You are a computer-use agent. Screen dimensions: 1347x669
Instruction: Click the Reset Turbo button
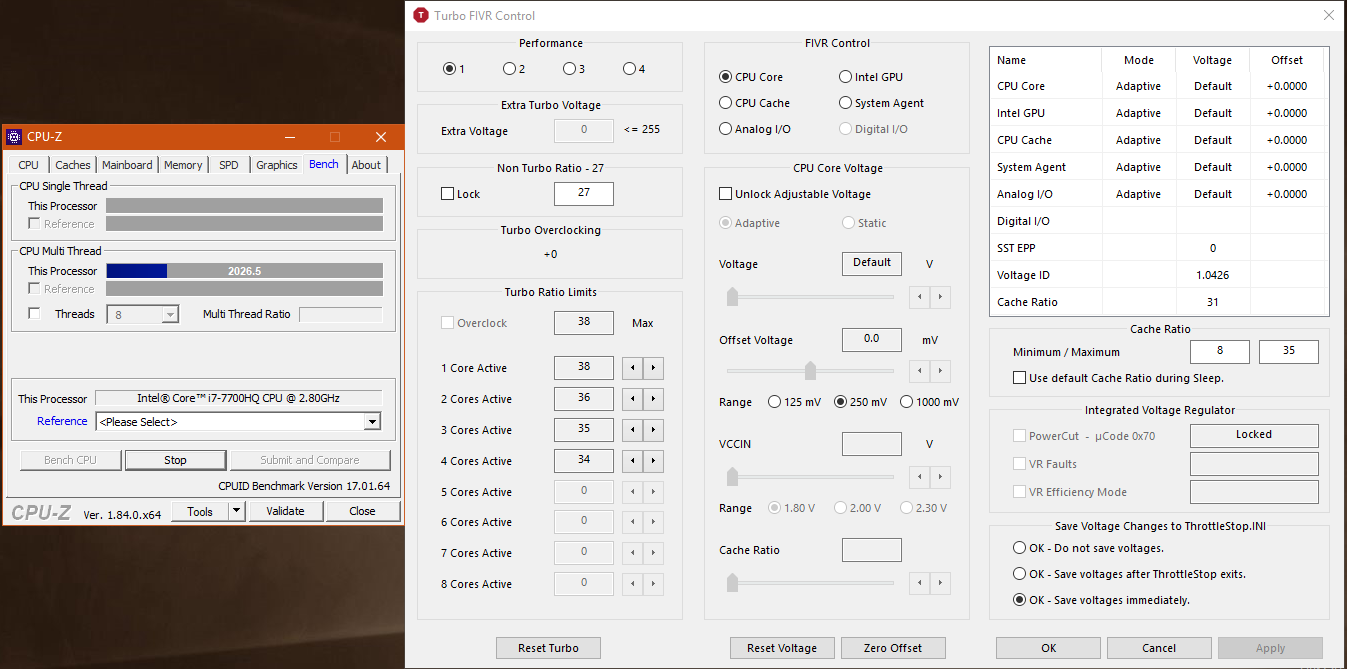548,648
